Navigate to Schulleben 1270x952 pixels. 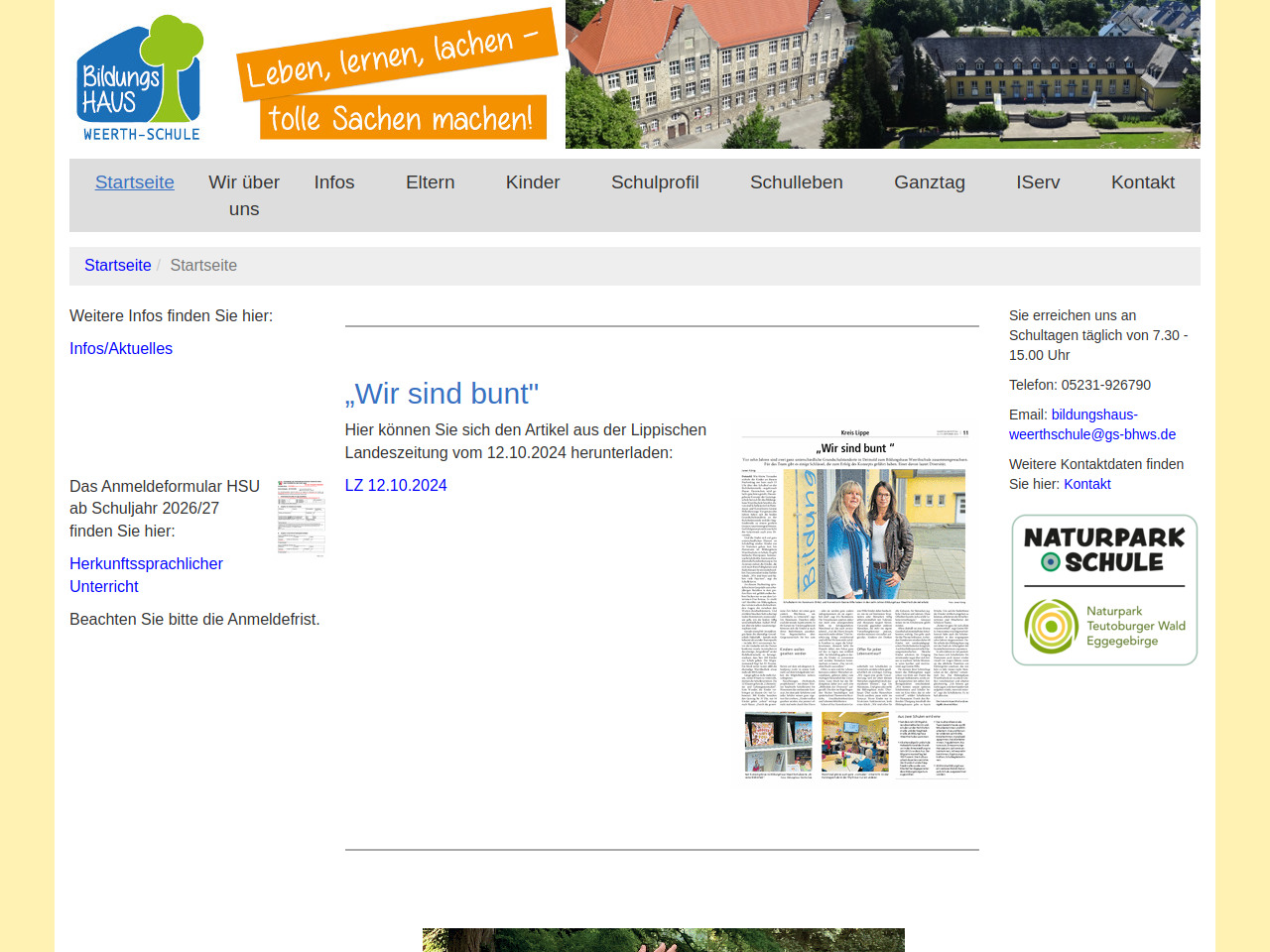coord(797,182)
